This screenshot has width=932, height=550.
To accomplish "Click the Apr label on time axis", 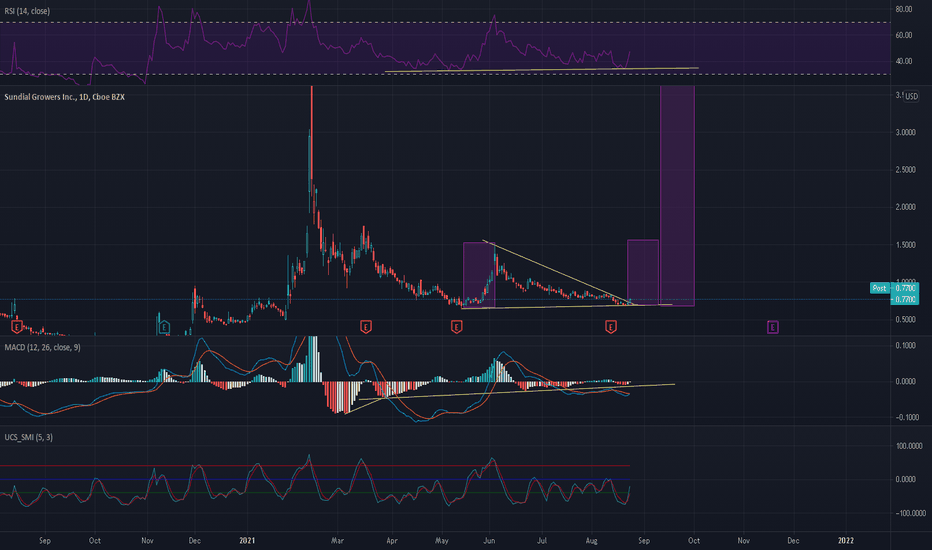I will pyautogui.click(x=392, y=540).
